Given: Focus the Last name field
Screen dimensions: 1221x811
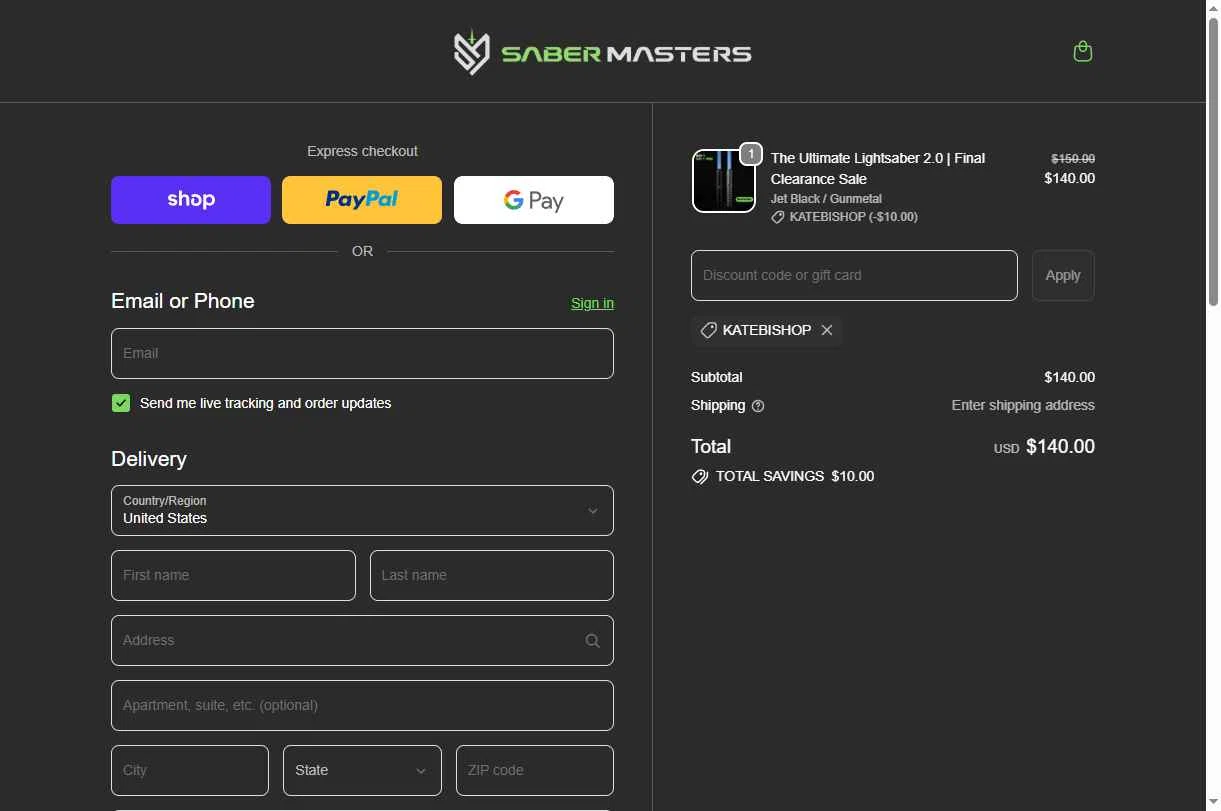Looking at the screenshot, I should point(492,575).
